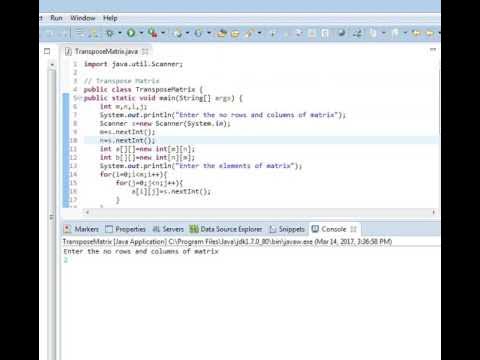
Task: Open the Run dropdown arrow
Action: [141, 33]
